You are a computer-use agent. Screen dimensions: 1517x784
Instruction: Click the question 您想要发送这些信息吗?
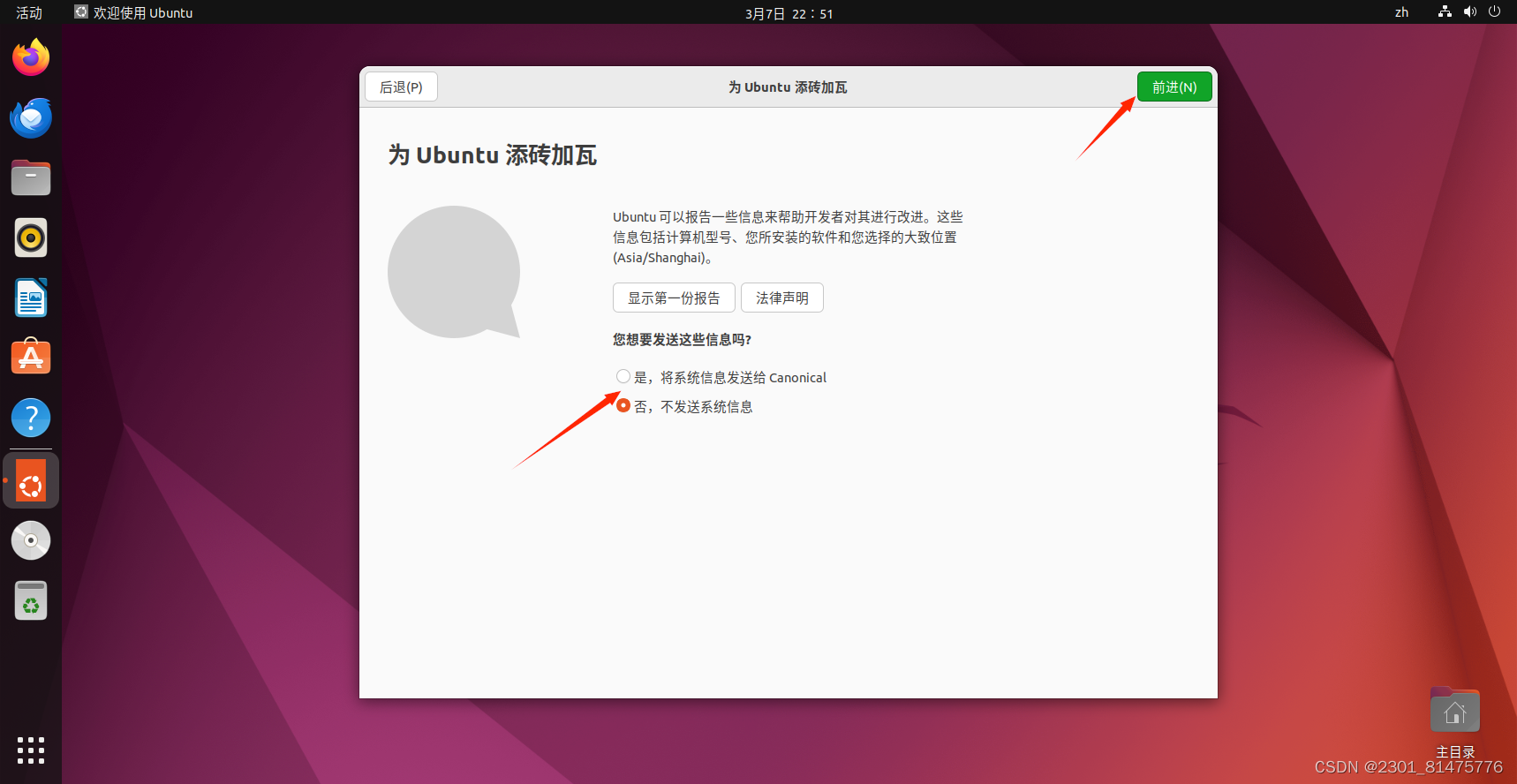pos(682,339)
